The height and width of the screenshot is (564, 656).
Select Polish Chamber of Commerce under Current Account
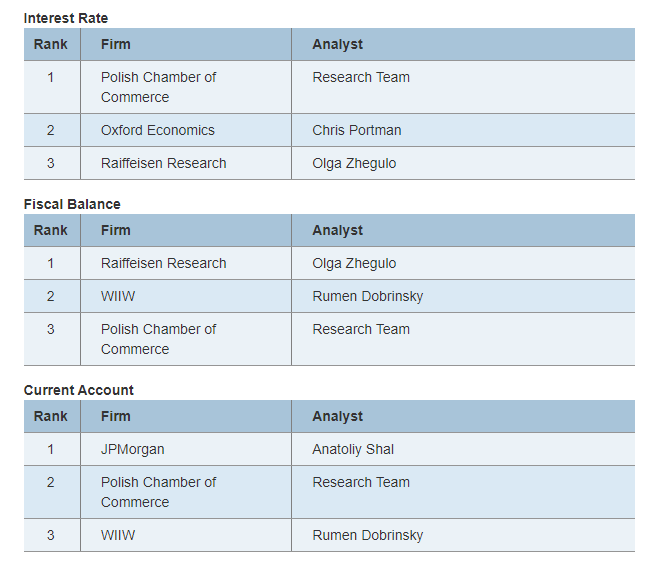[158, 492]
